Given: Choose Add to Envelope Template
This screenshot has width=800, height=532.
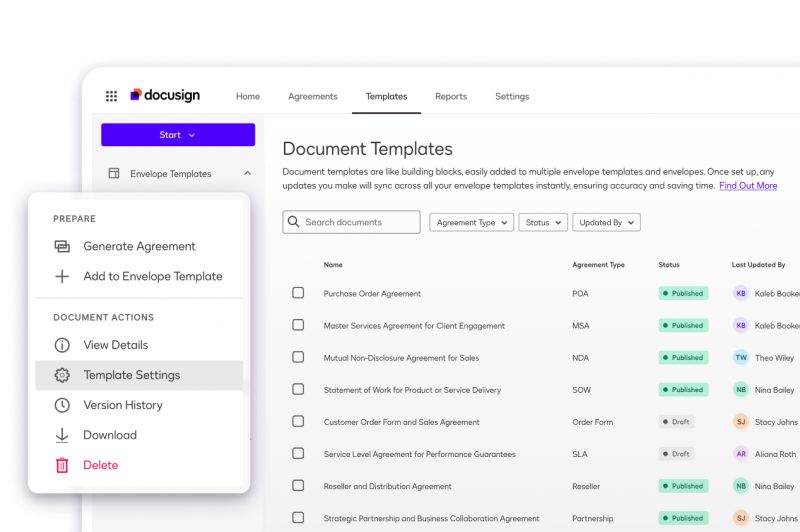Looking at the screenshot, I should tap(139, 276).
